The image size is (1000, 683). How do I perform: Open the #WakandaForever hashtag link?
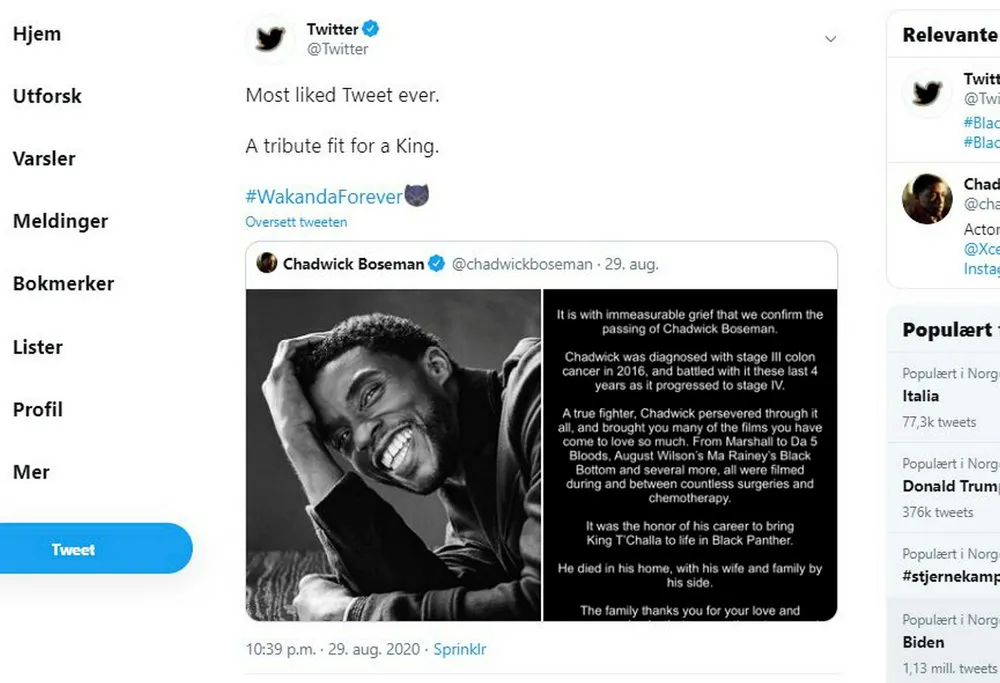(x=324, y=196)
